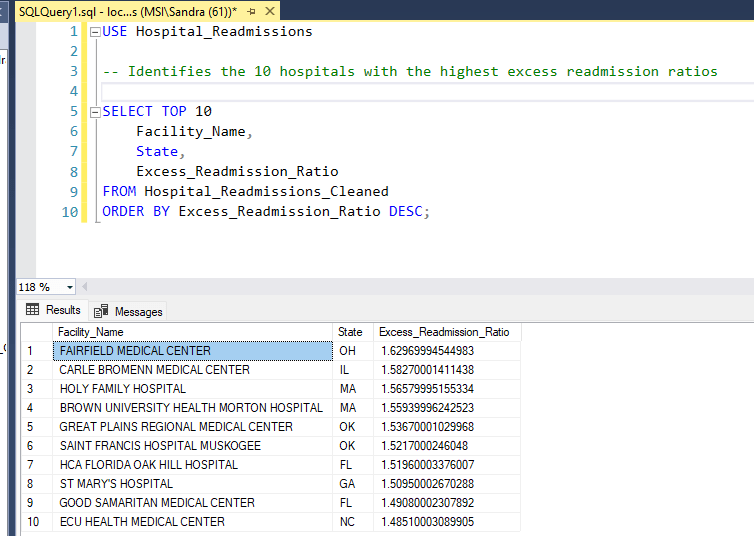754x536 pixels.
Task: Select GOOD SAMARITAN MEDICAL CENTER cell
Action: pyautogui.click(x=192, y=503)
